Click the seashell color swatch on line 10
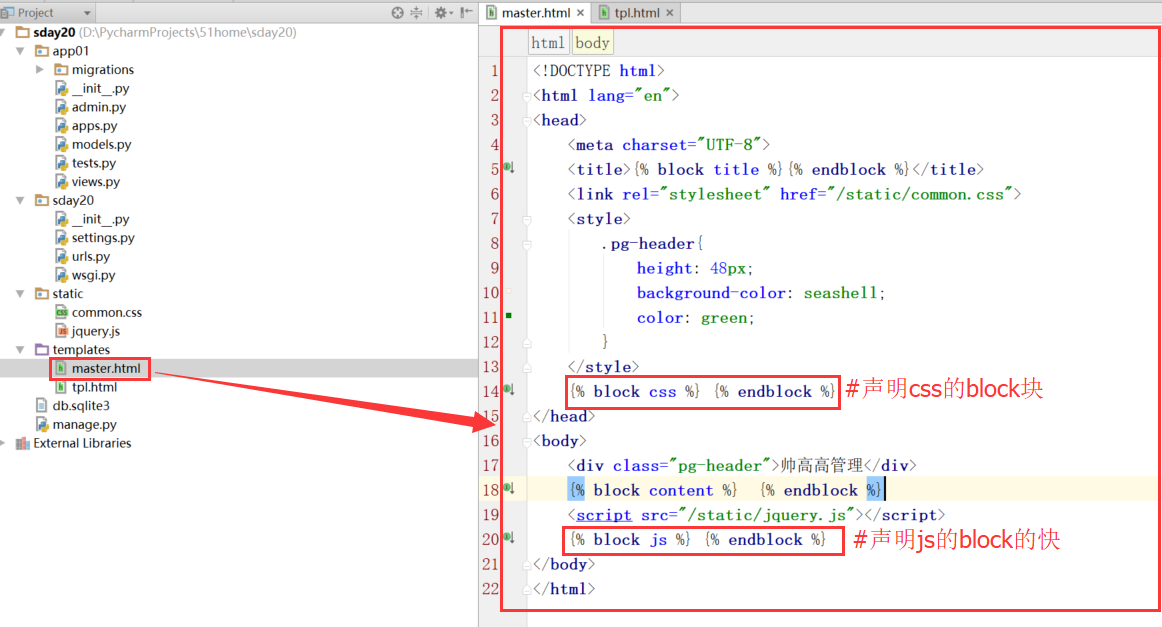The width and height of the screenshot is (1162, 627). tap(509, 292)
